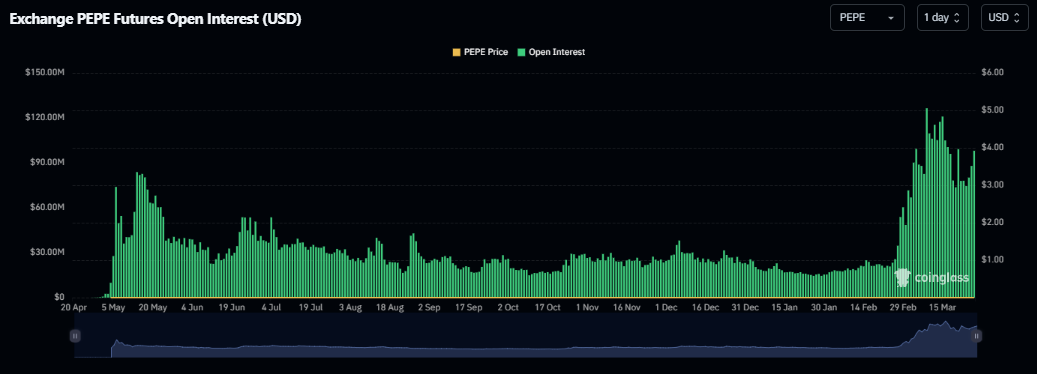Grab the left range slider handle
The width and height of the screenshot is (1037, 374).
tap(75, 336)
